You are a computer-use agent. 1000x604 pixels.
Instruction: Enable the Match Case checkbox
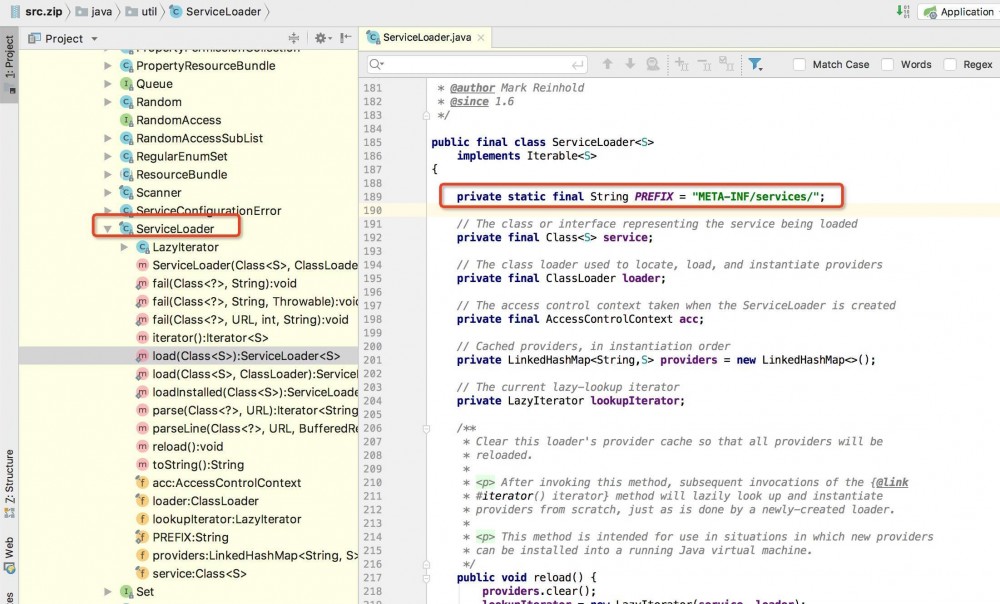pos(799,64)
